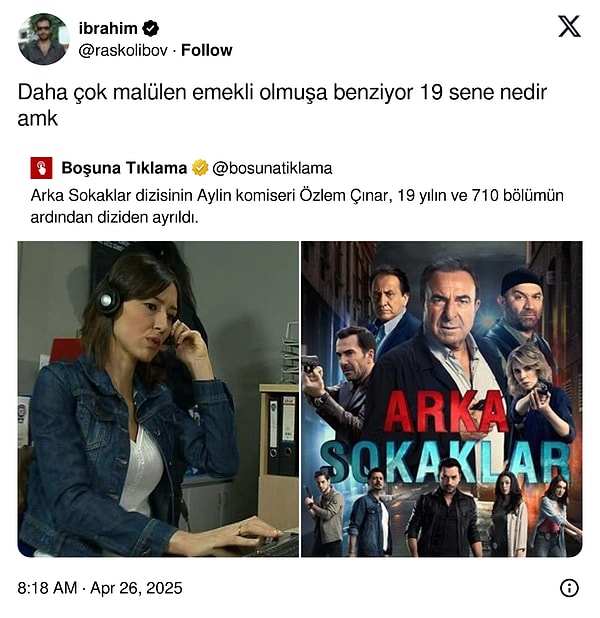600x618 pixels.
Task: Click the red ARKA title on the poster
Action: (x=445, y=412)
